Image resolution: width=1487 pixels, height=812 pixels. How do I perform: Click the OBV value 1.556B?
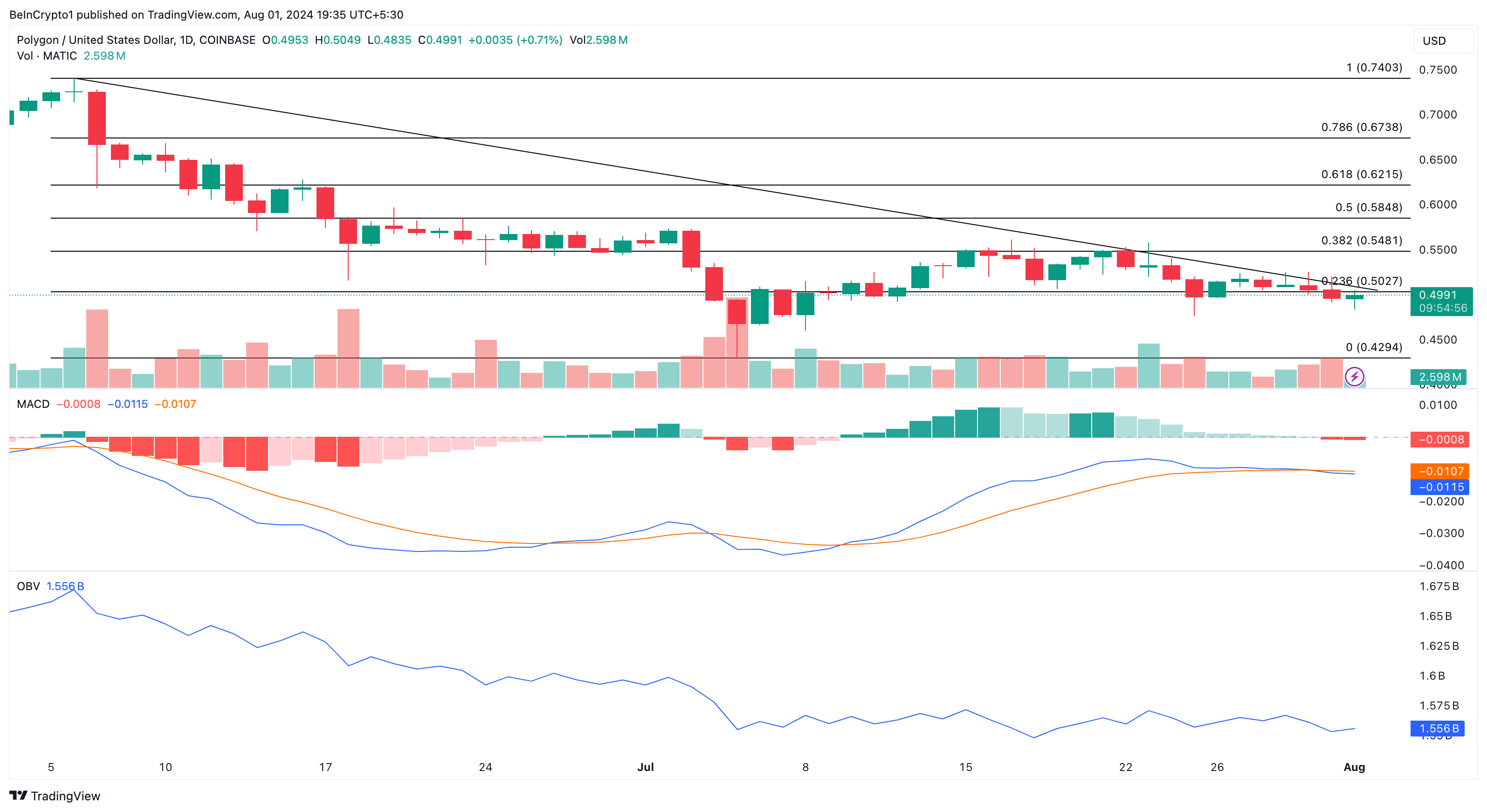pyautogui.click(x=65, y=586)
